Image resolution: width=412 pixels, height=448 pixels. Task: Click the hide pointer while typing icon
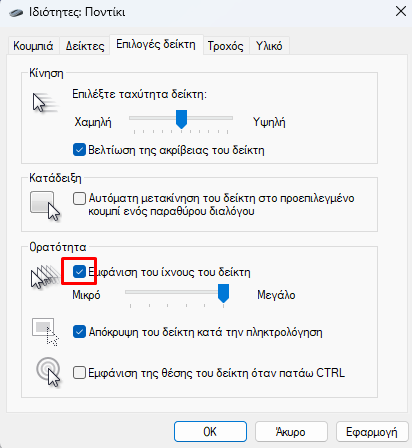[45, 332]
